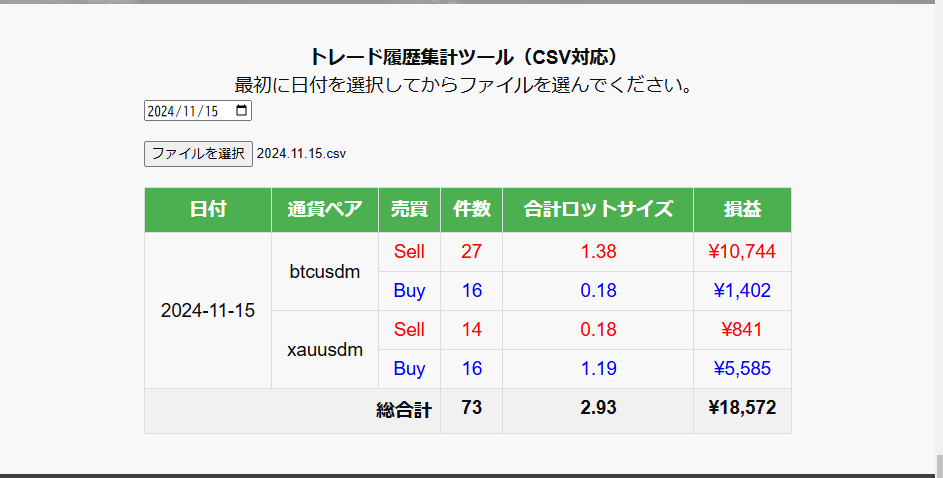Click the ¥5,585 profit cell
Viewport: 943px width, 478px height.
[742, 369]
